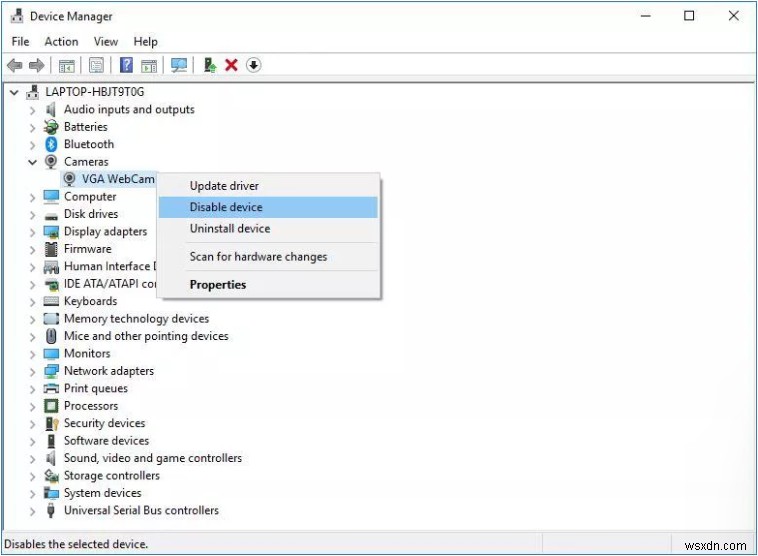Select the Human Interface Devices label
The height and width of the screenshot is (556, 758).
pos(110,266)
